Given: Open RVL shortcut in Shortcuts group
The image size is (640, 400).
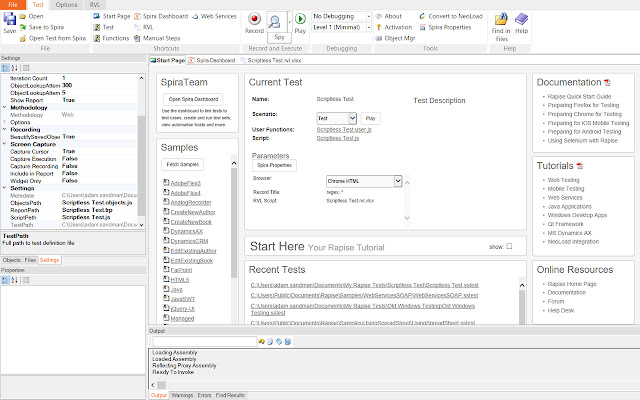Looking at the screenshot, I should tap(144, 27).
